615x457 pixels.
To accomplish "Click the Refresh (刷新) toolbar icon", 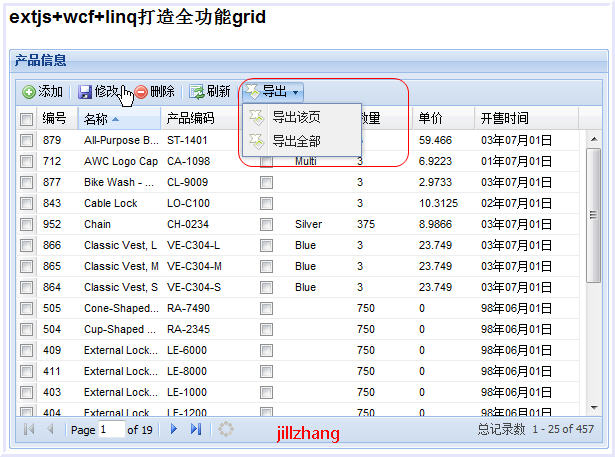I will coord(197,92).
